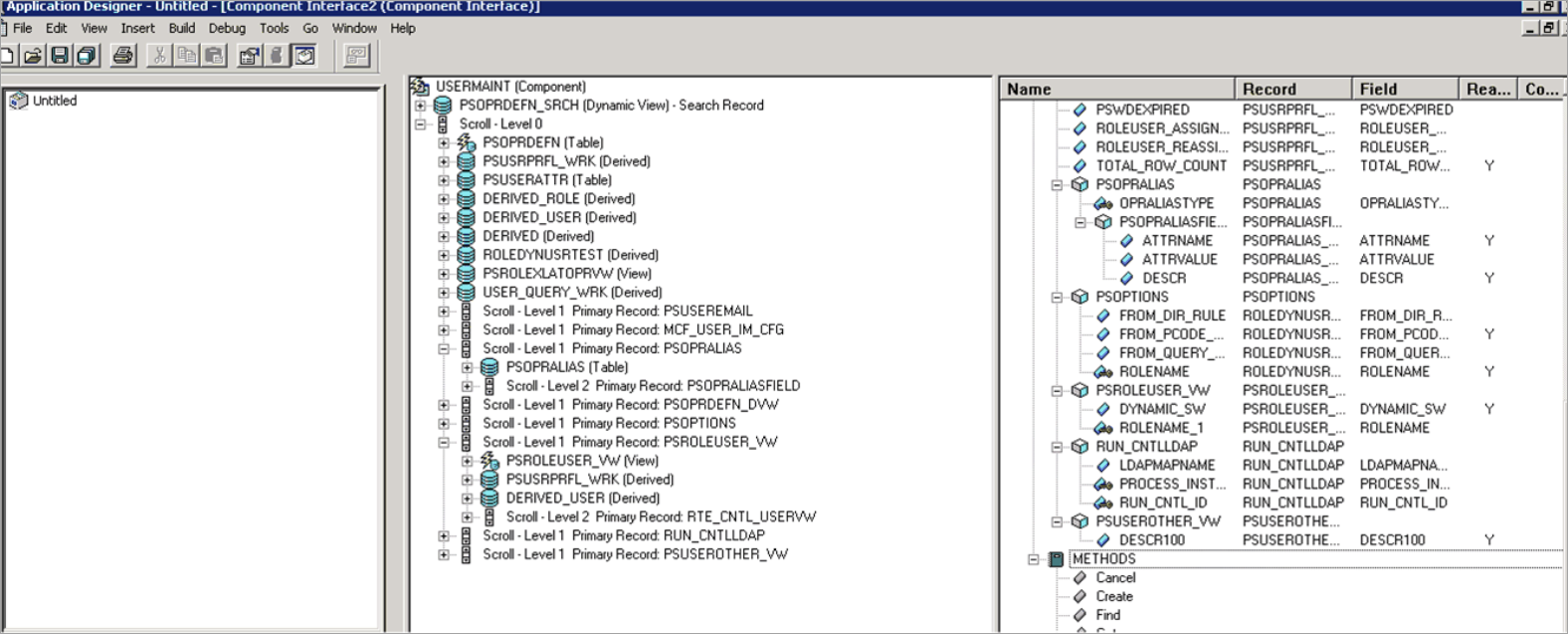Viewport: 1568px width, 634px height.
Task: Collapse the PSOPRALIASFIE... collection node
Action: pos(1080,223)
